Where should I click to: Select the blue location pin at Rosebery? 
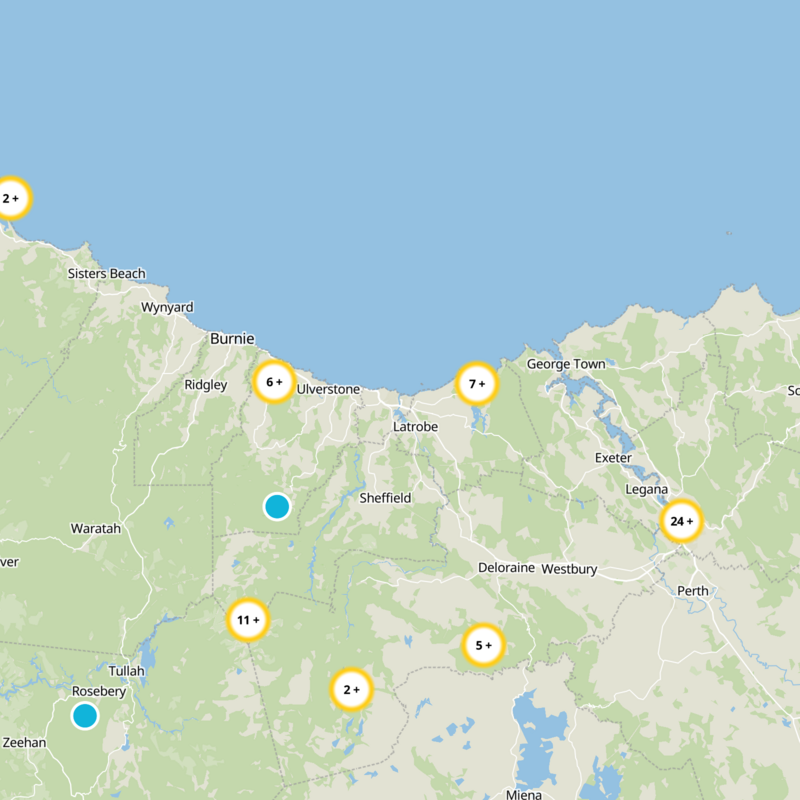[84, 716]
